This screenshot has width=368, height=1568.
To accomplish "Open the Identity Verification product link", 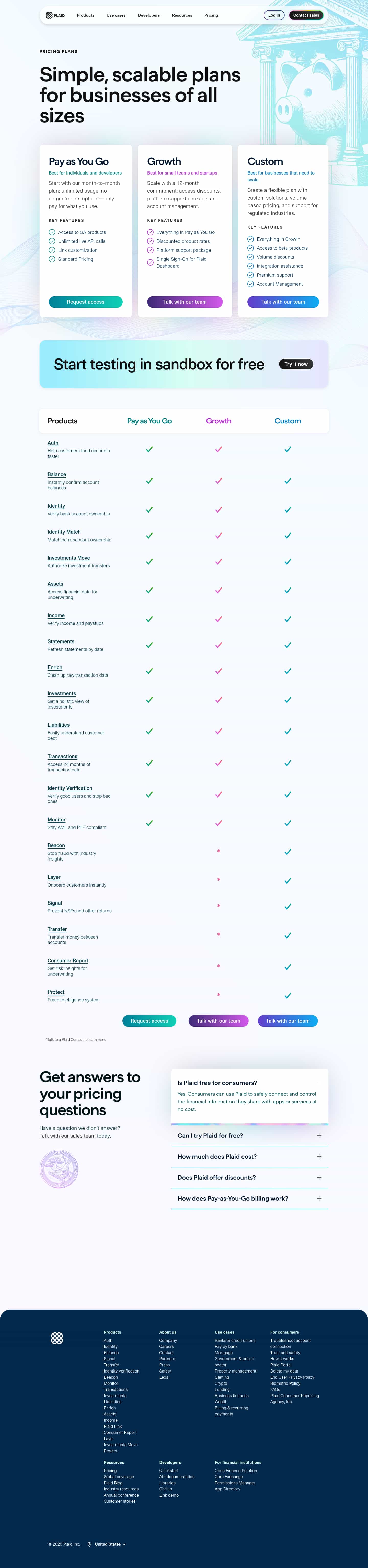I will coord(70,788).
